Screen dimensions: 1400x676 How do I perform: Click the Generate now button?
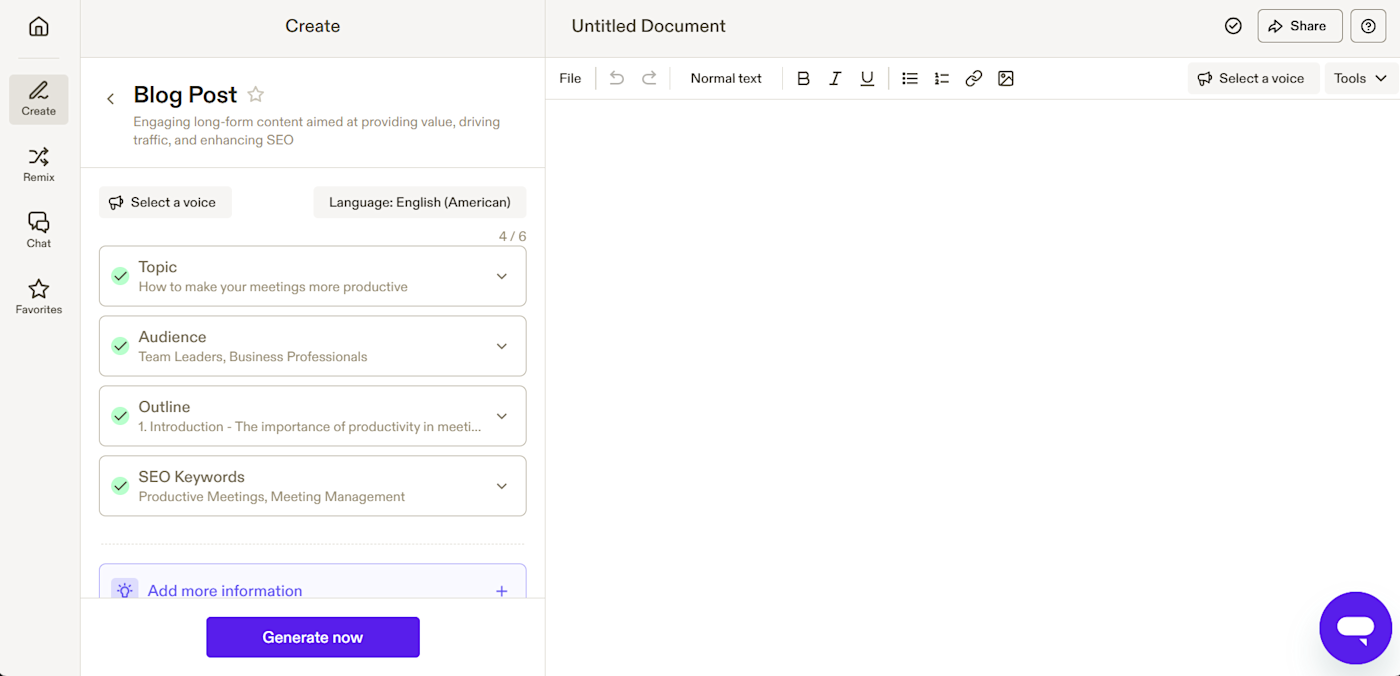313,637
